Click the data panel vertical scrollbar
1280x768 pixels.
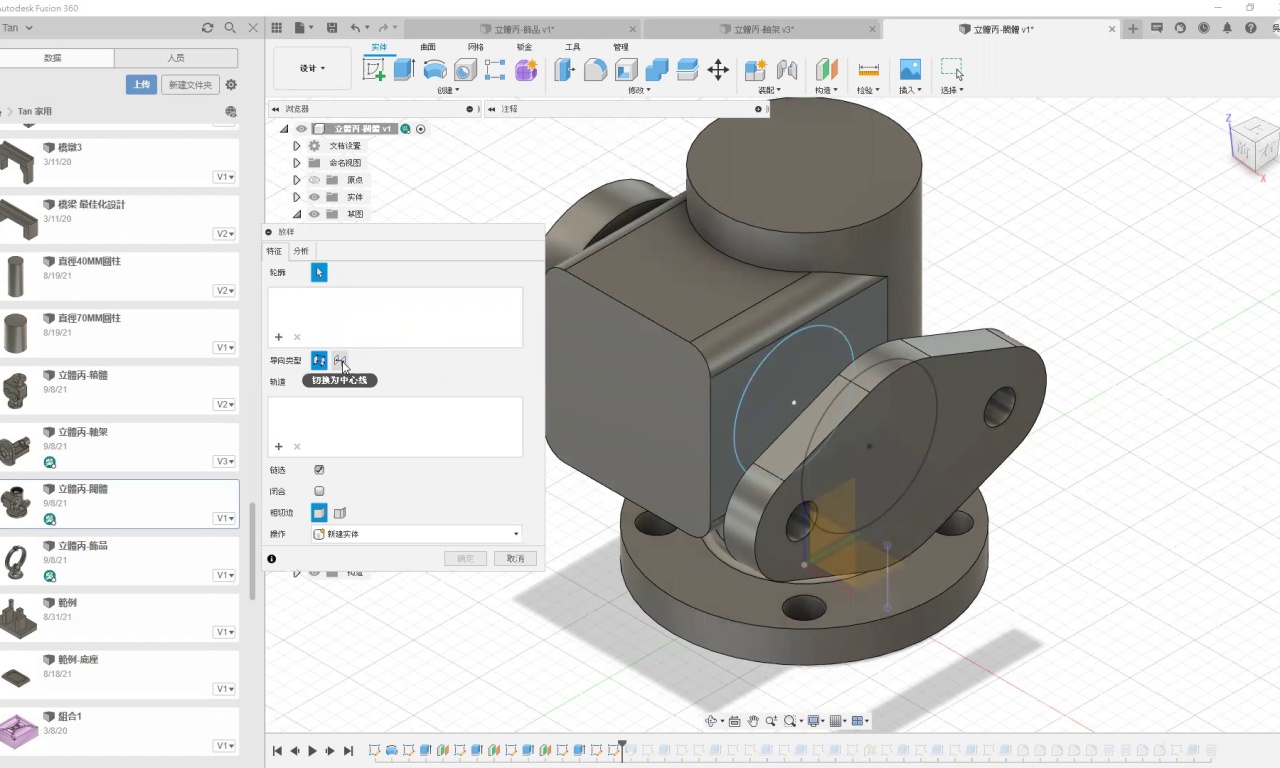(252, 550)
